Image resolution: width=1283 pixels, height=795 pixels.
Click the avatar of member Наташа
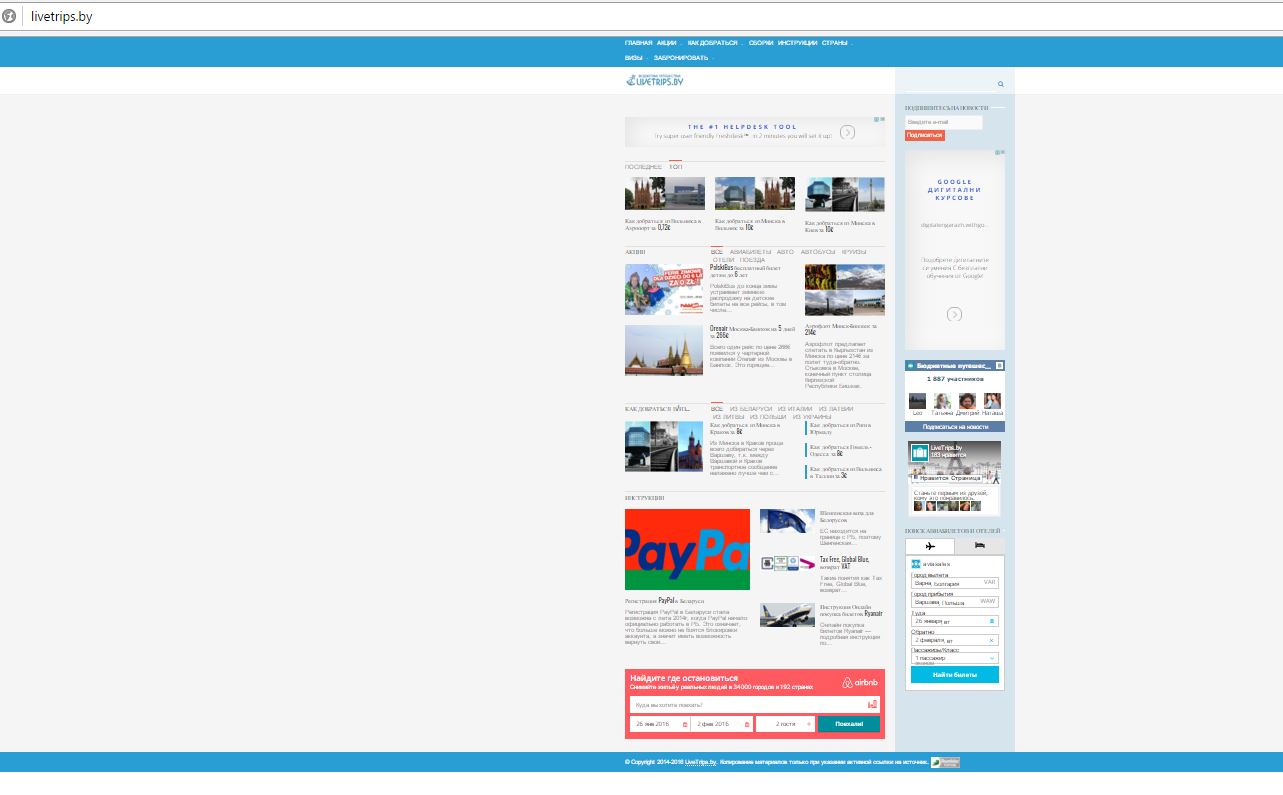point(992,401)
